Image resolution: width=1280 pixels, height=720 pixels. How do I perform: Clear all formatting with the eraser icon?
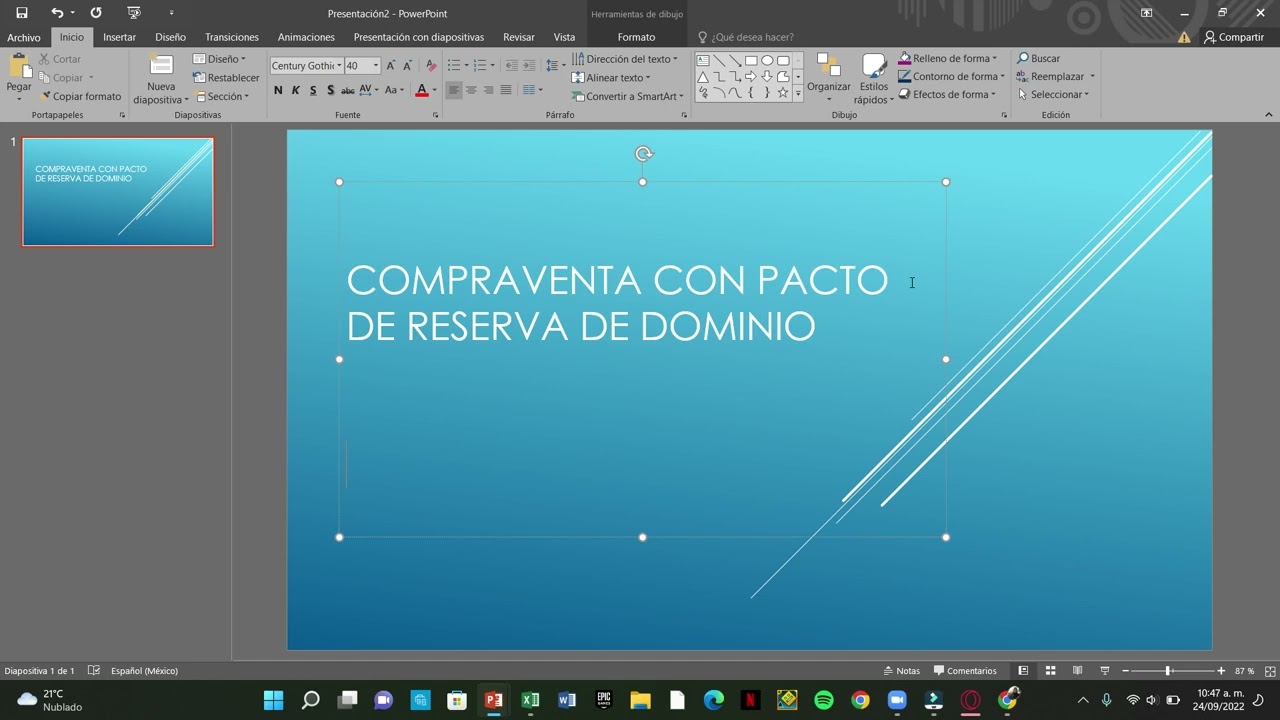click(431, 66)
